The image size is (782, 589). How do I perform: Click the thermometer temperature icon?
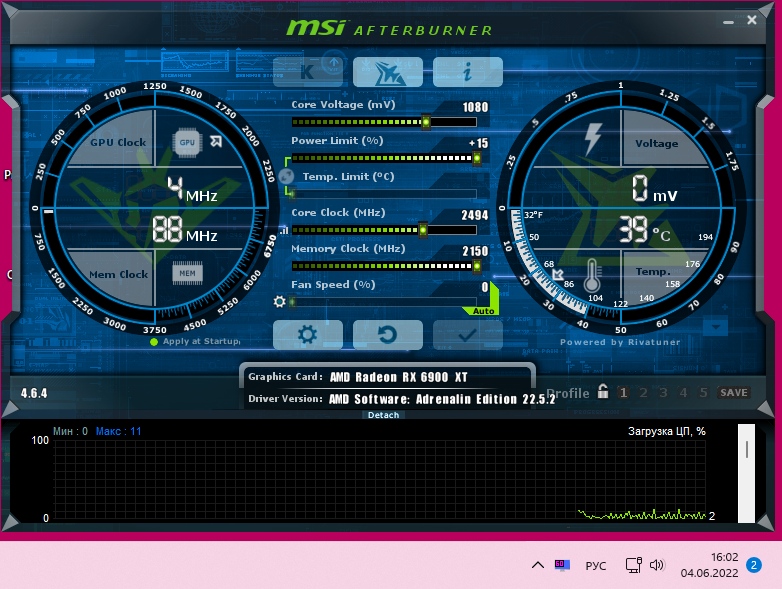592,275
